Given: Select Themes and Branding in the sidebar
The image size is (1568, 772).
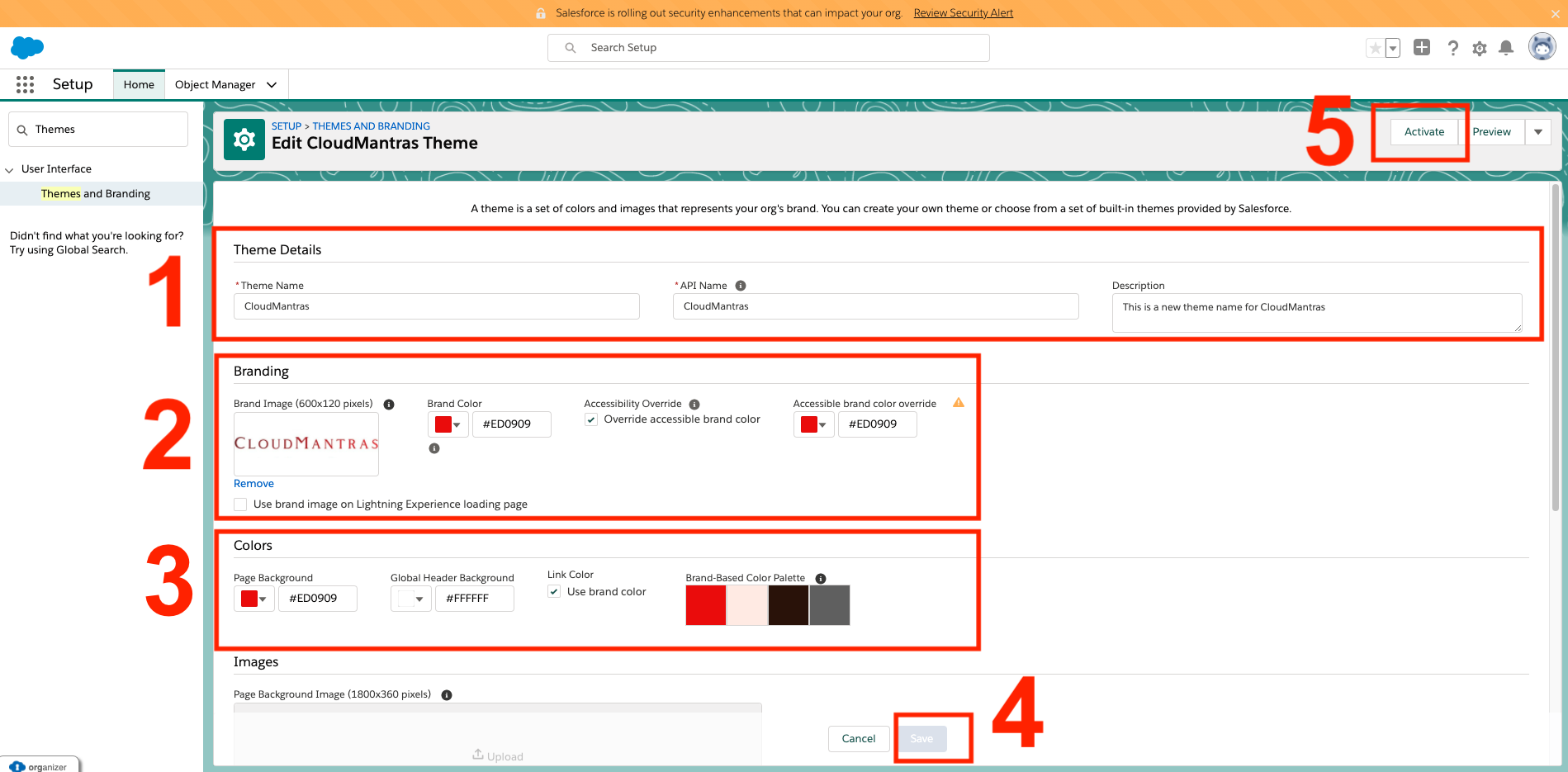Looking at the screenshot, I should click(95, 193).
